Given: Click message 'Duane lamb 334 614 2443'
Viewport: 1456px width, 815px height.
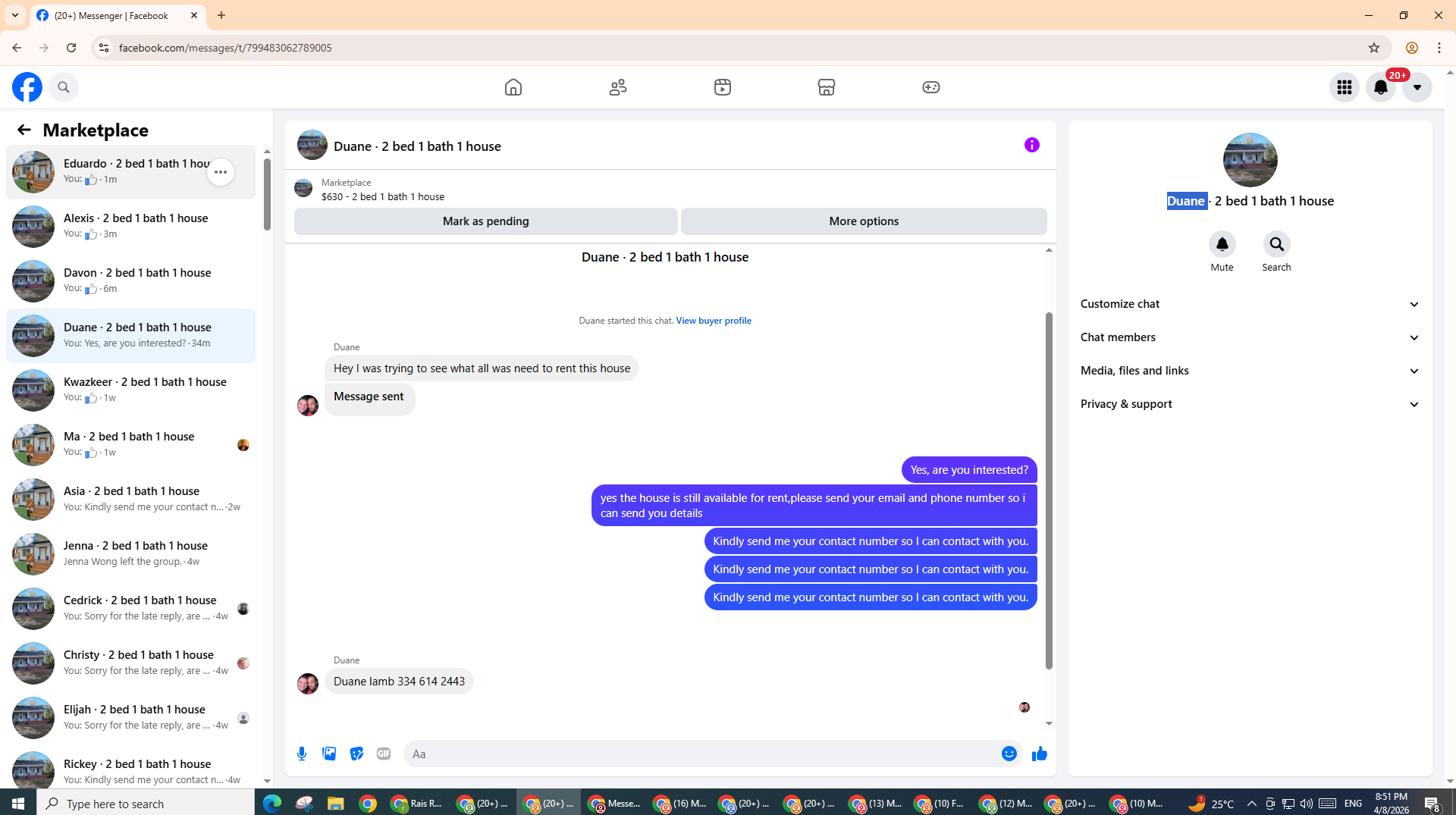Looking at the screenshot, I should [399, 682].
